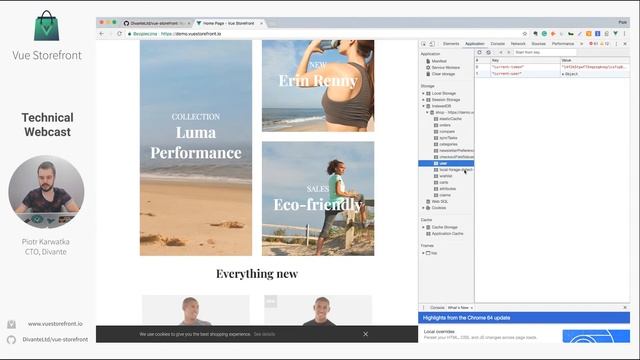The image size is (640, 360).
Task: Open the Elements tab
Action: tap(451, 44)
